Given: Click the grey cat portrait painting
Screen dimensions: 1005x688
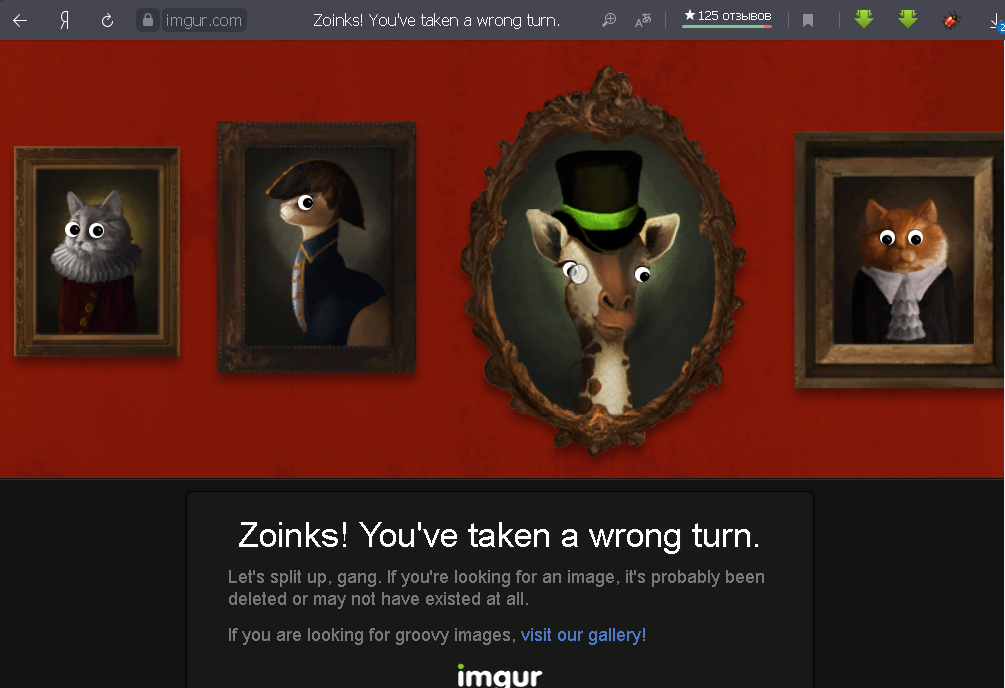Looking at the screenshot, I should [x=97, y=251].
